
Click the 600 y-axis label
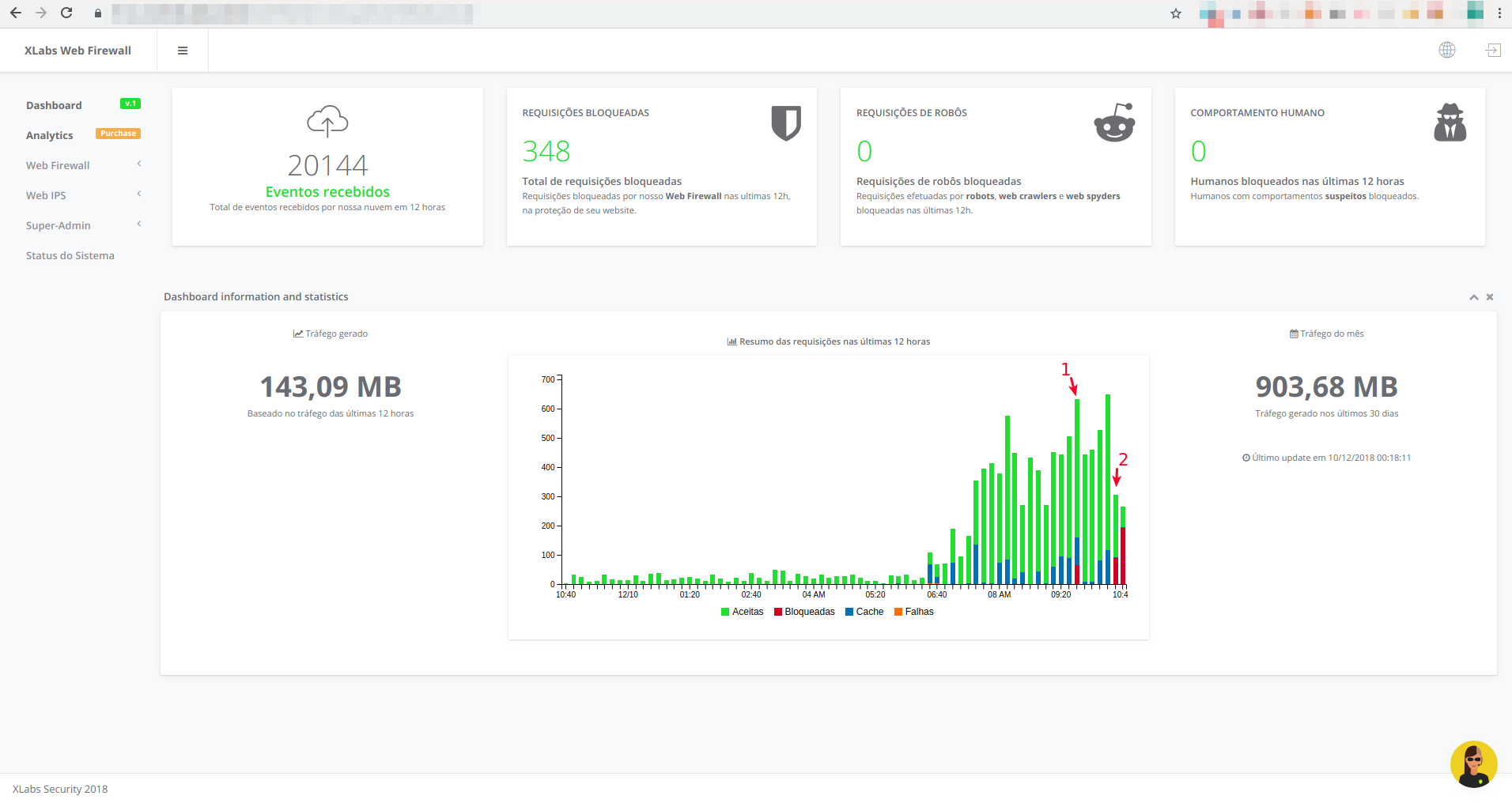(x=548, y=409)
